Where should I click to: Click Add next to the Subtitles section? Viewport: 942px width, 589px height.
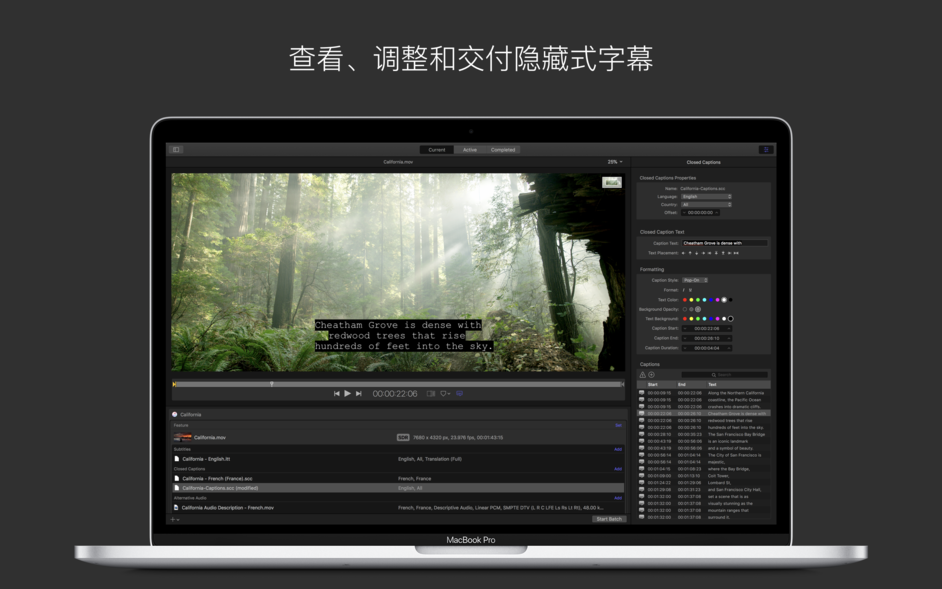(x=618, y=448)
